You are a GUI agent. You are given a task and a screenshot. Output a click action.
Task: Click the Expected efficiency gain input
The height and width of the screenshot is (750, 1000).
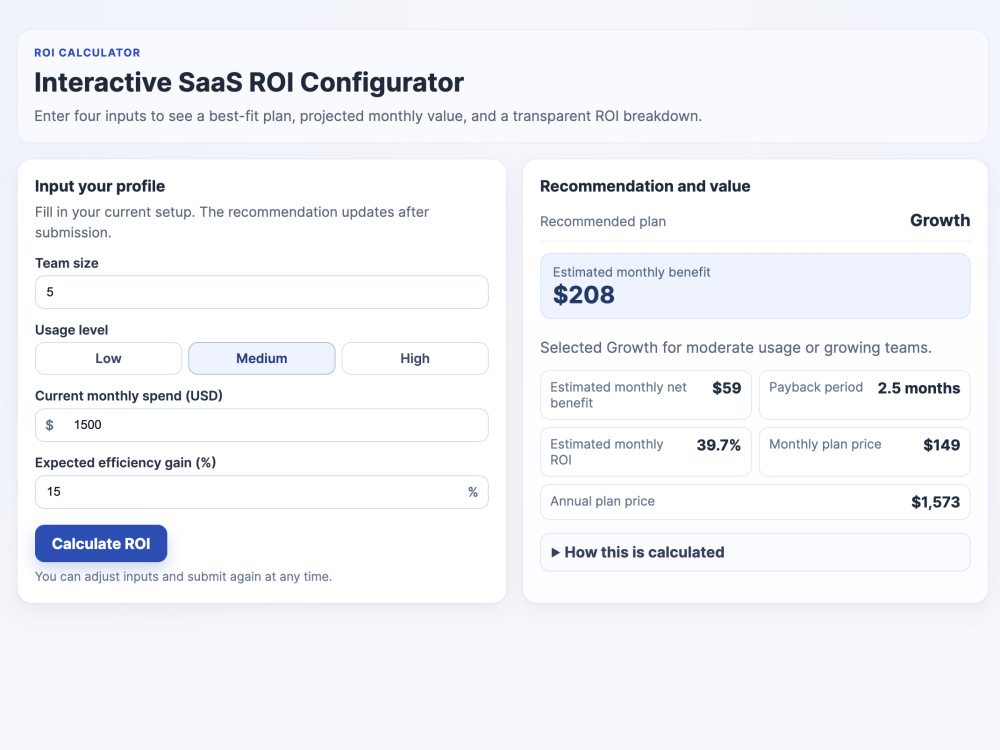(x=261, y=492)
